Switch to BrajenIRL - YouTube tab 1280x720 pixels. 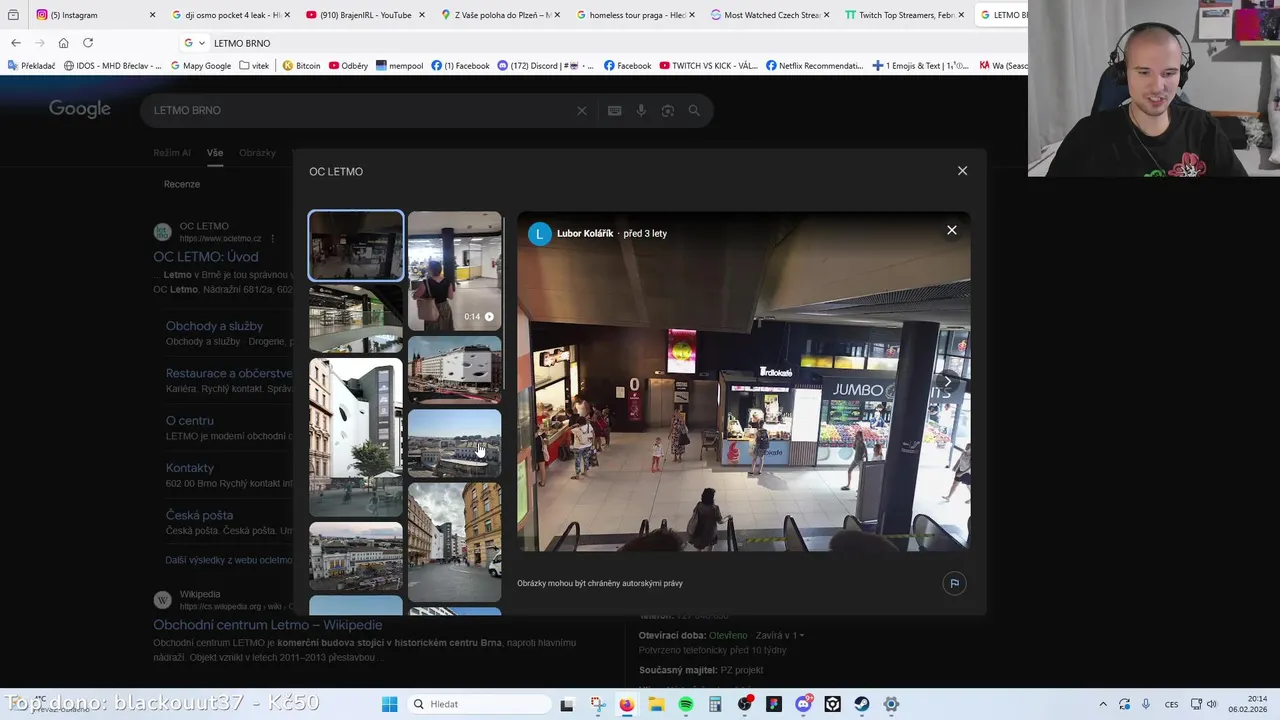click(x=364, y=15)
